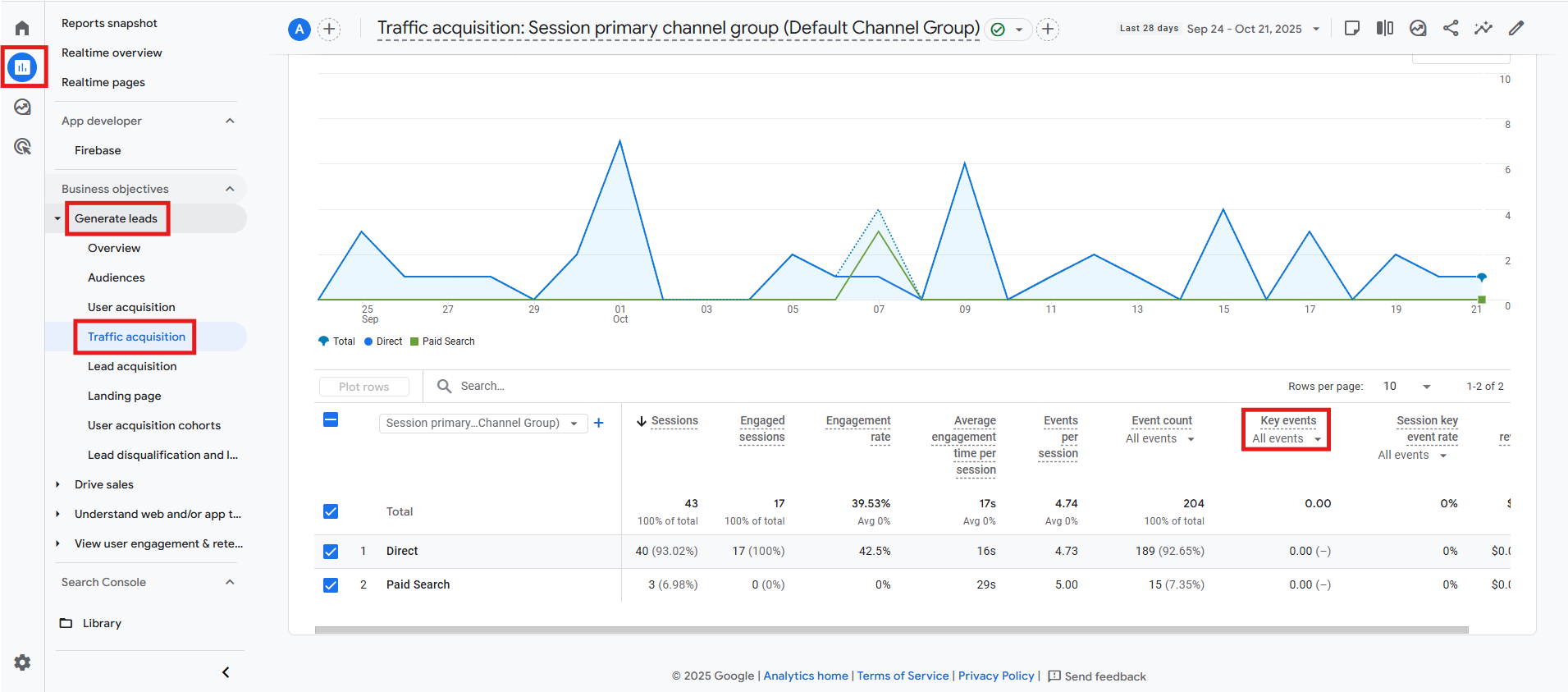Open the Home icon in left rail
1568x692 pixels.
pyautogui.click(x=22, y=28)
